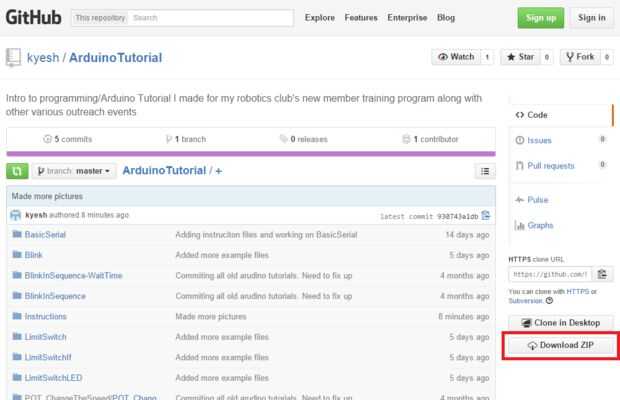Focus the Search input field

click(x=211, y=18)
